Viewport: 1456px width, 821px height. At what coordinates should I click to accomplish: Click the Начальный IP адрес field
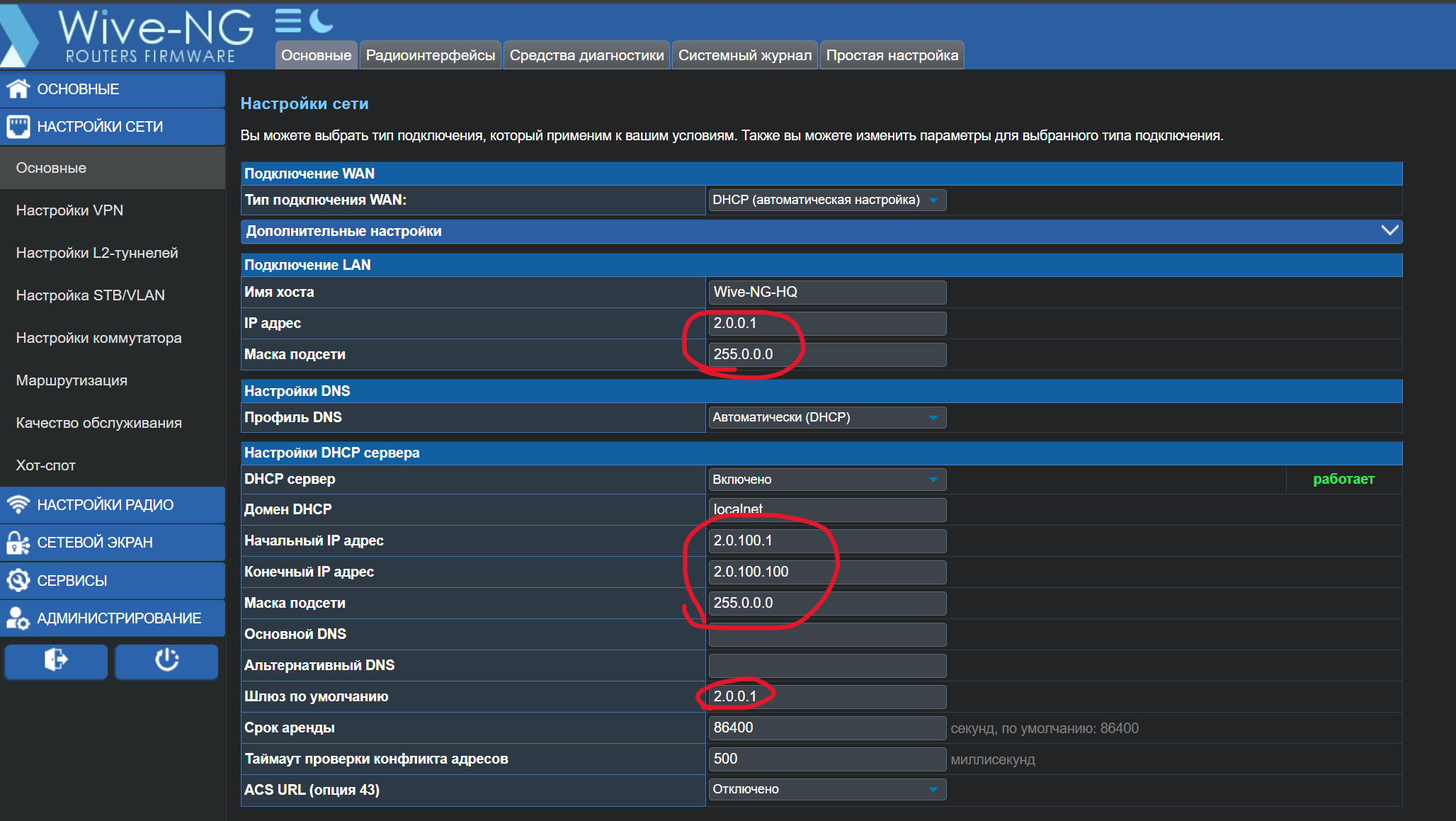point(827,540)
